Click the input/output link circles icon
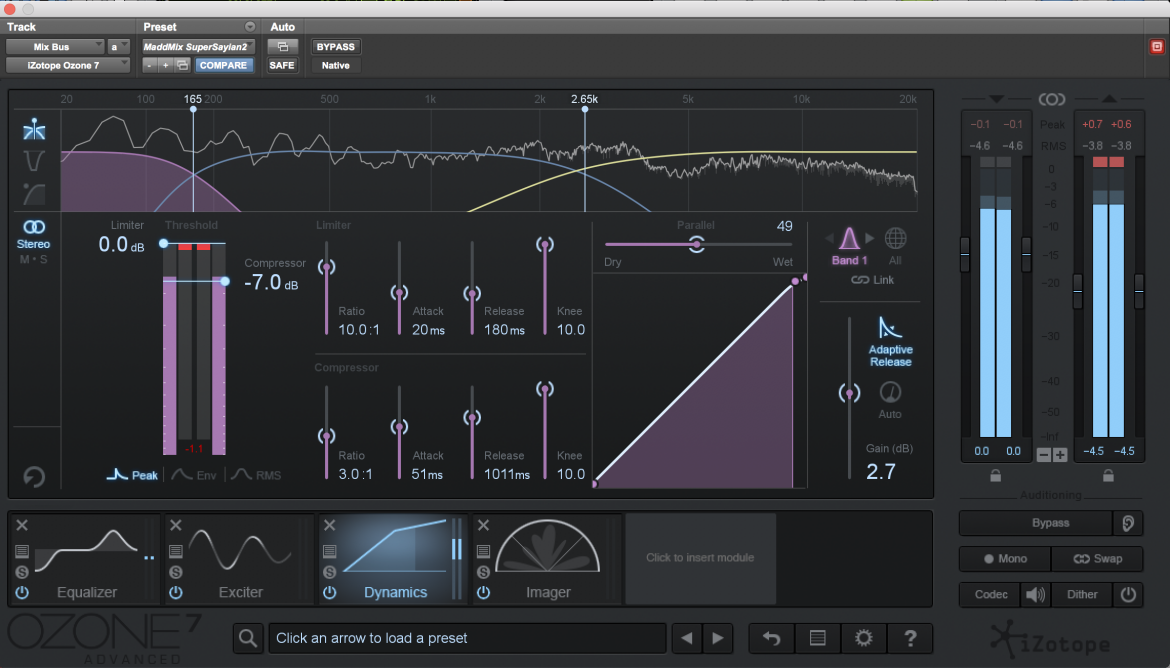1170x668 pixels. (1051, 99)
